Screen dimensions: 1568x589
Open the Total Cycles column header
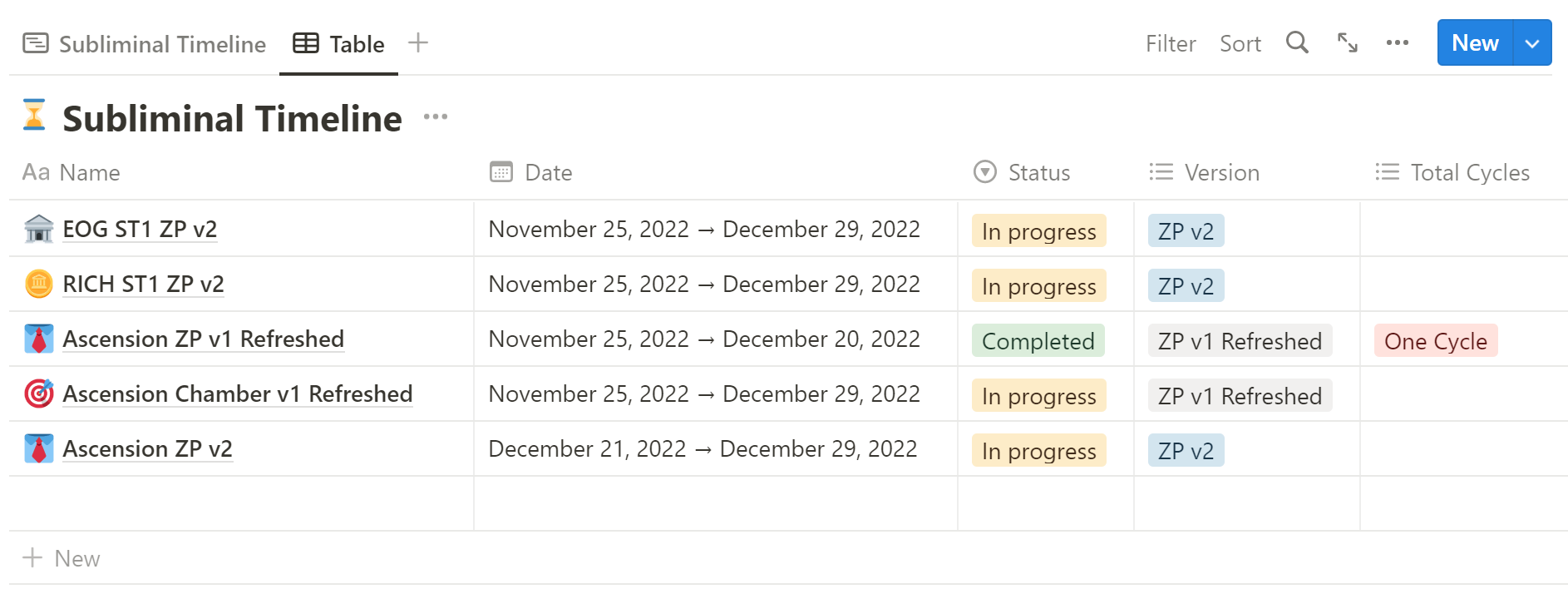1452,172
